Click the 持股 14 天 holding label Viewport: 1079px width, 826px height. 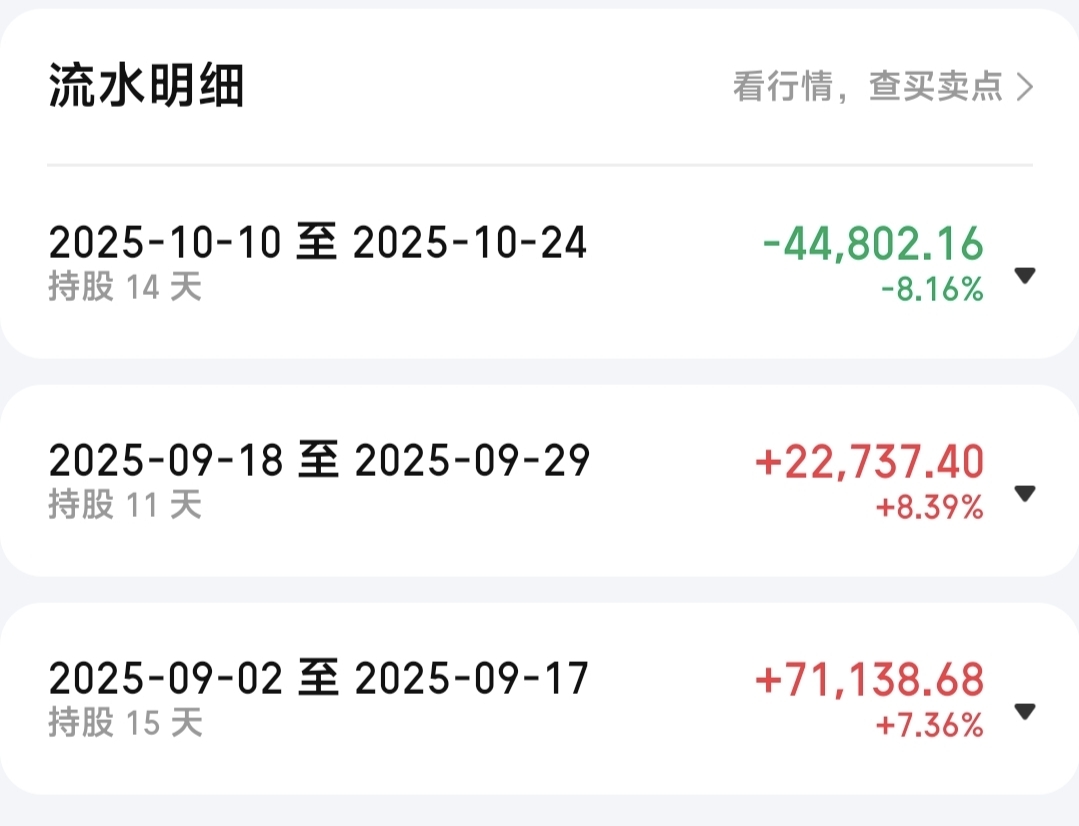(x=125, y=286)
